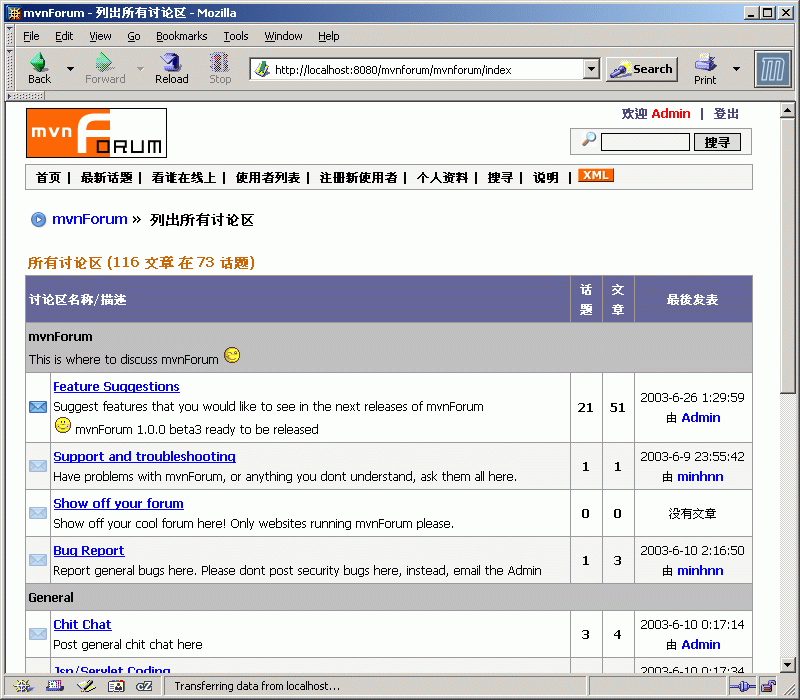Click the vertical scrollbar down arrow
This screenshot has height=700, width=800.
(788, 664)
